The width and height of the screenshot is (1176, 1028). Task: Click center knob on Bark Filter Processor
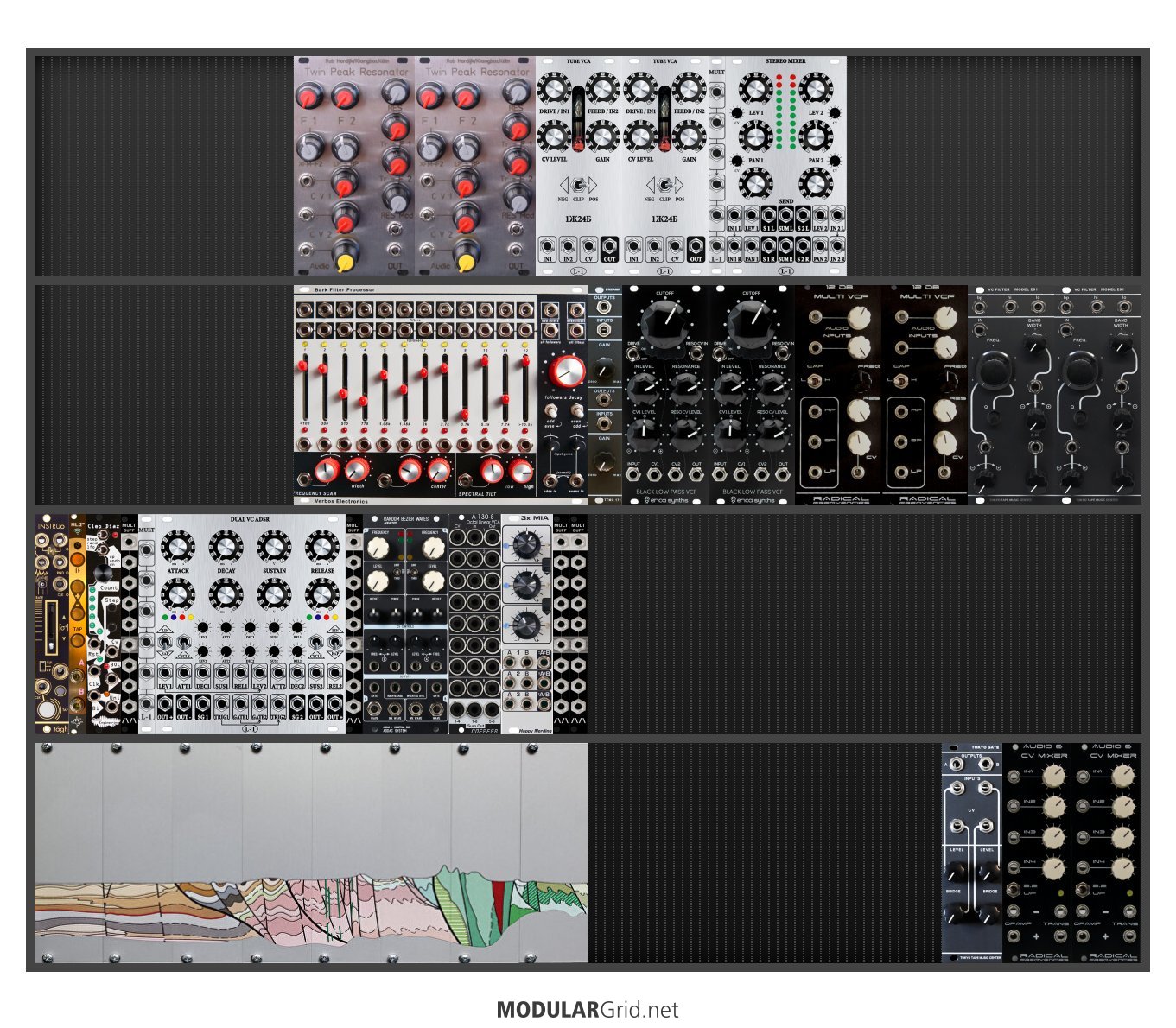(x=439, y=470)
